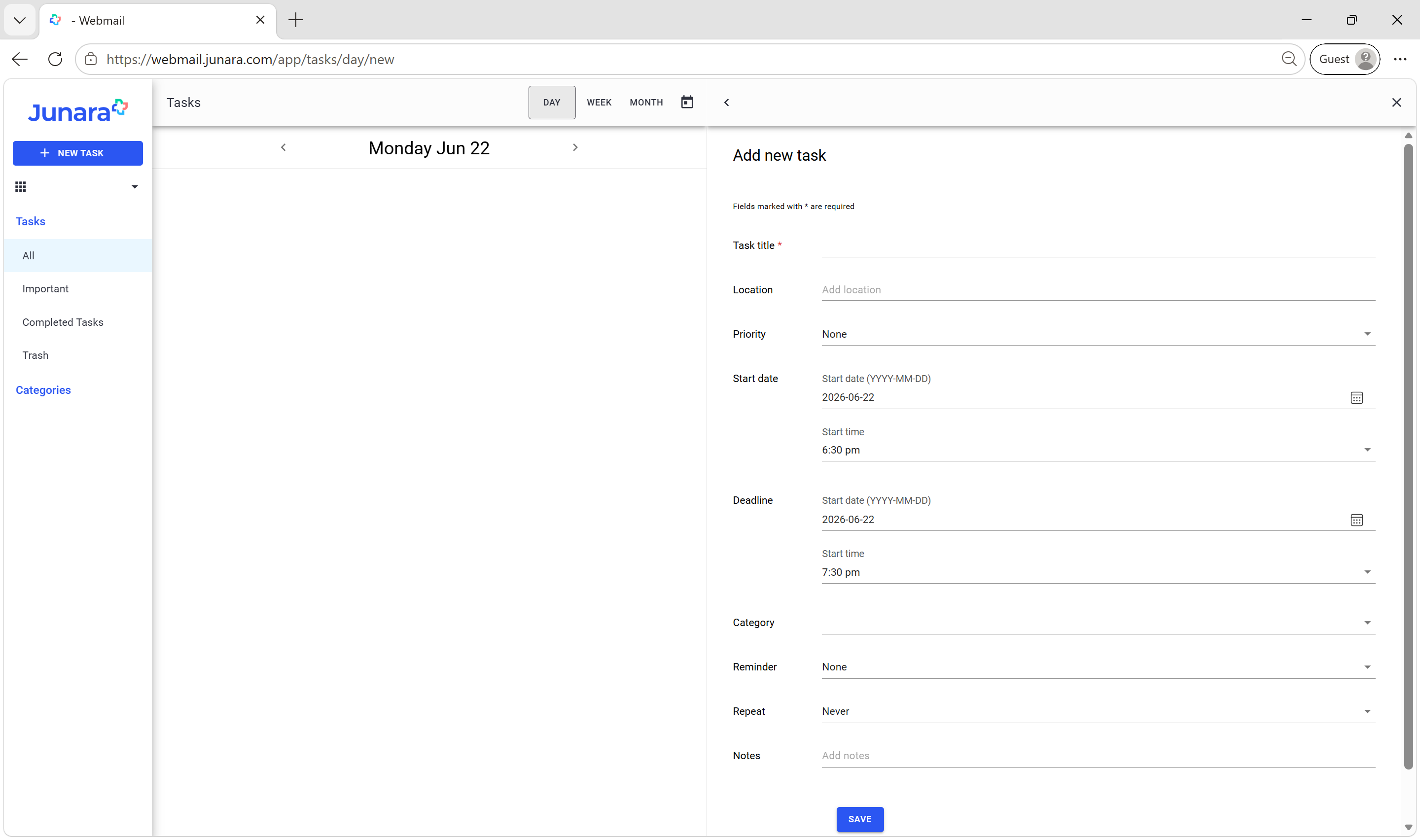Expand the Repeat Never dropdown

[x=1098, y=711]
